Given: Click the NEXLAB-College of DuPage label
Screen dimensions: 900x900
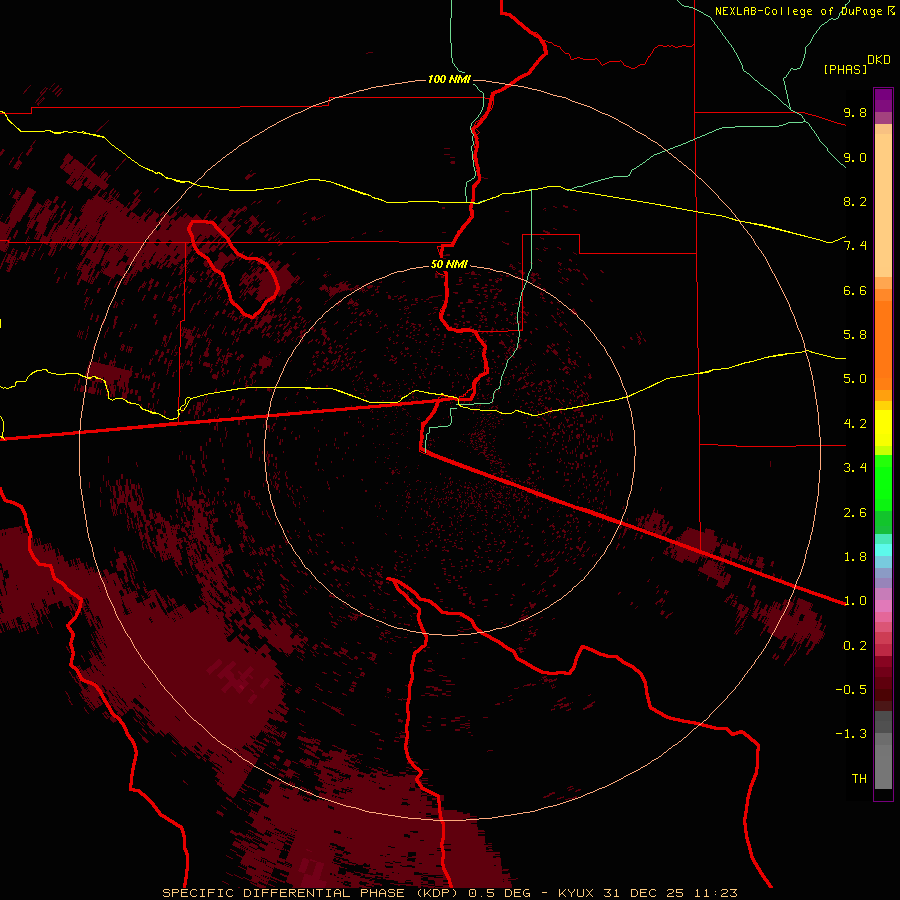Looking at the screenshot, I should coord(800,11).
